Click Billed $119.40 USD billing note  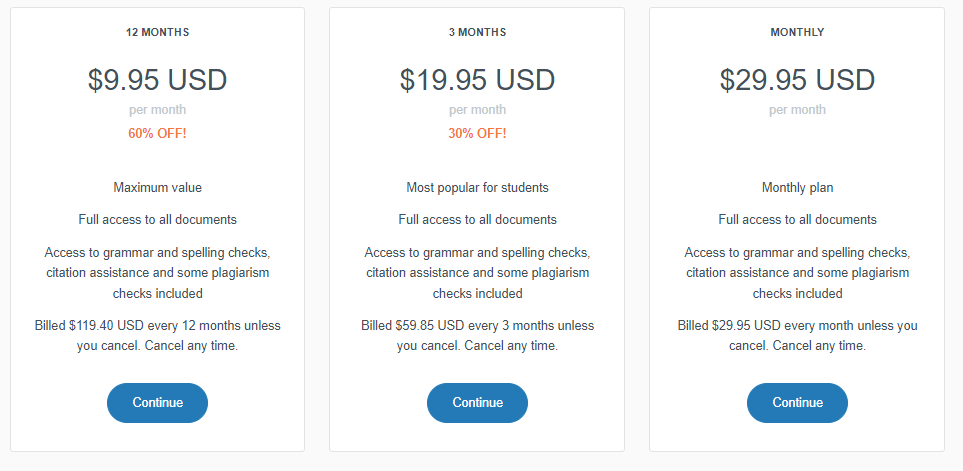157,335
